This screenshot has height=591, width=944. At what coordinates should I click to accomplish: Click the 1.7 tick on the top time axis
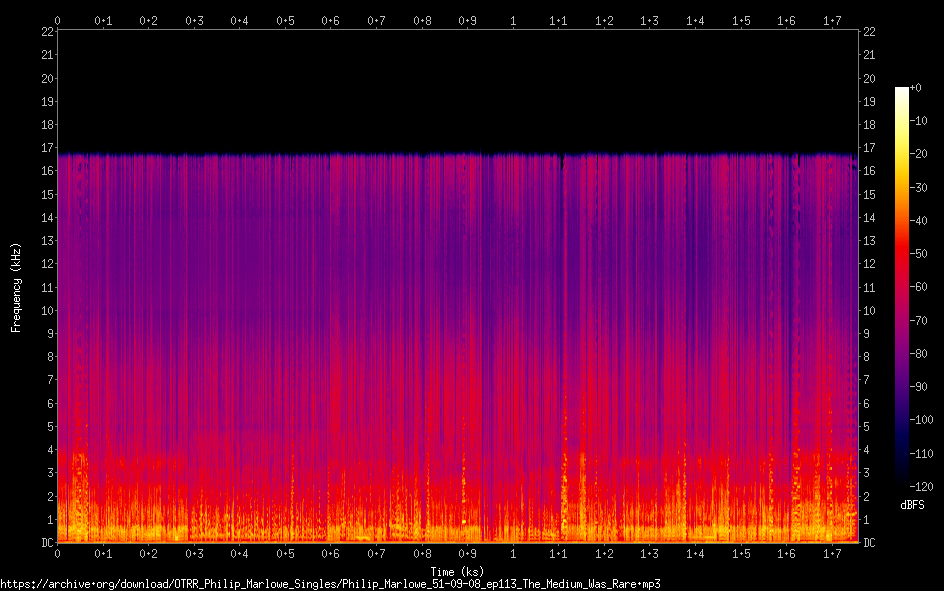tap(832, 20)
